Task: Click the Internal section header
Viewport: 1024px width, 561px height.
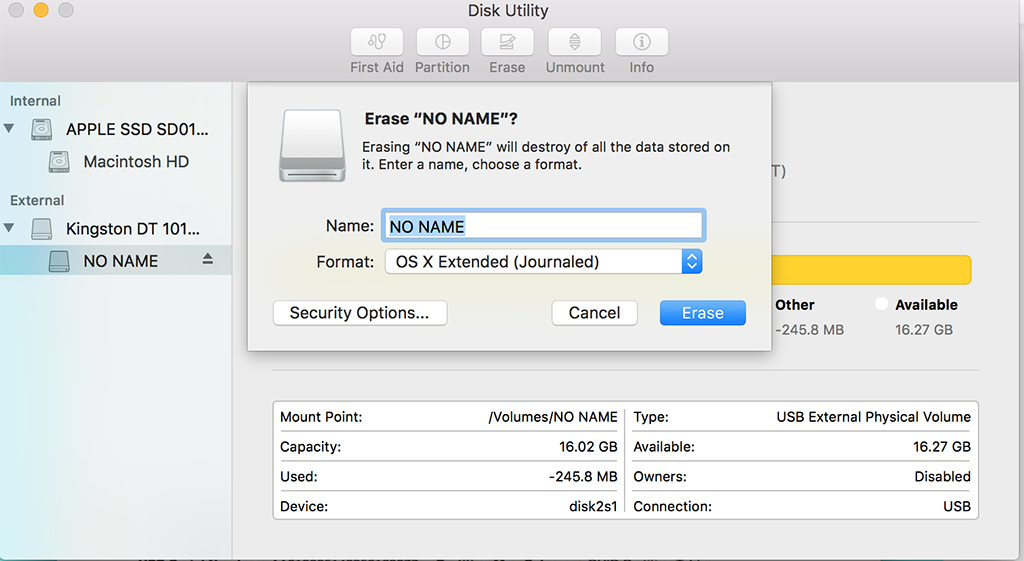Action: coord(35,101)
